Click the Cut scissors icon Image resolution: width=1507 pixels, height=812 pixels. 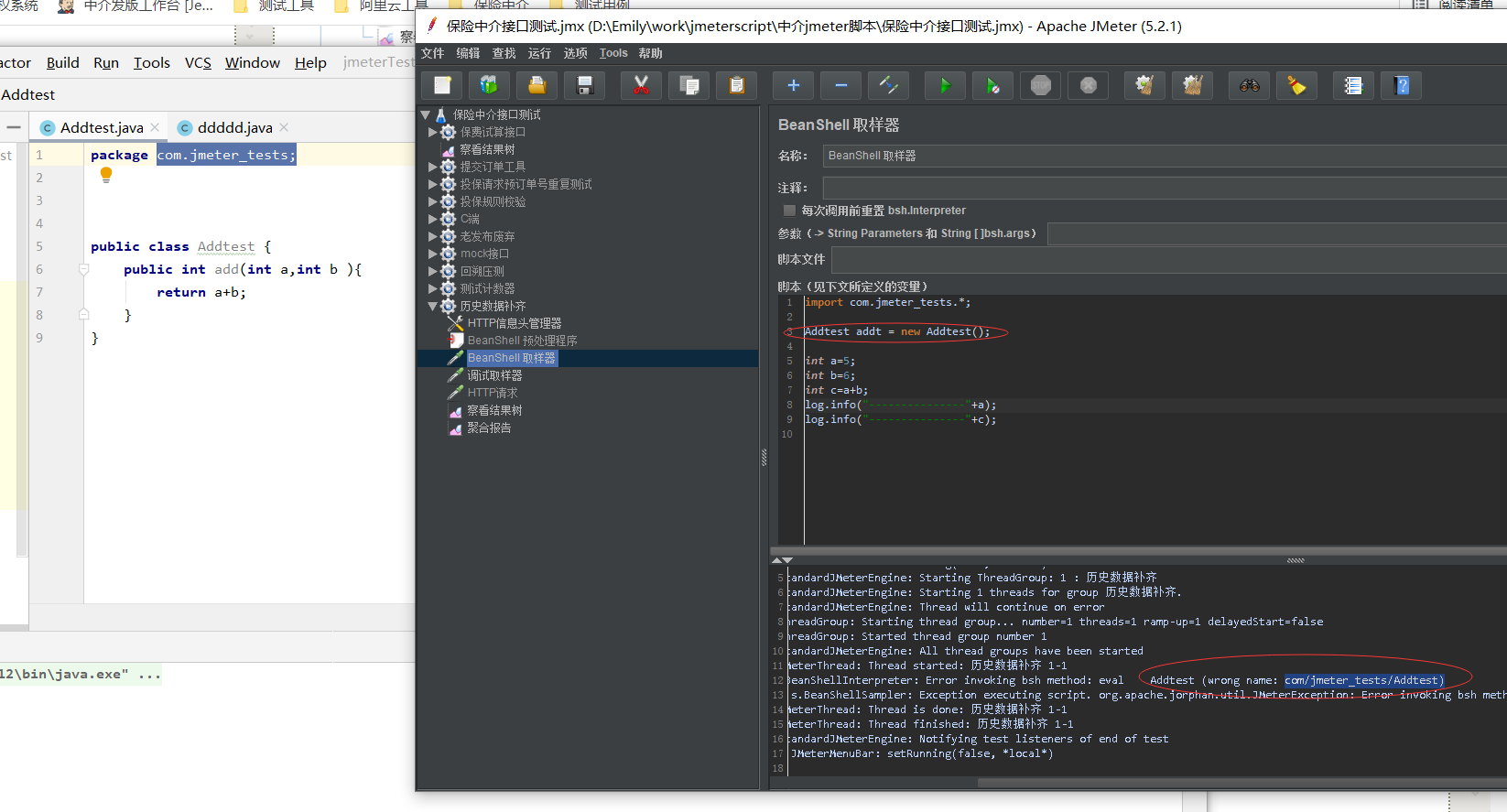click(642, 85)
